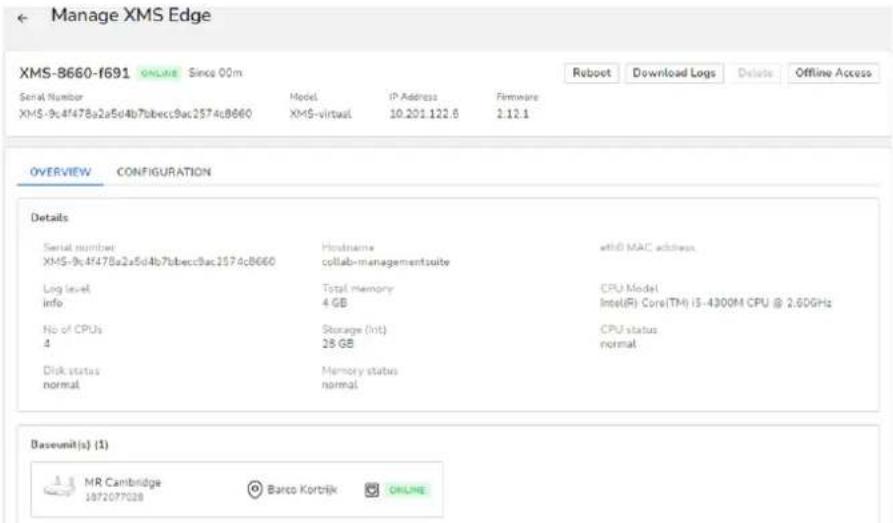Click the greyed-out Delete button
This screenshot has height=523, width=893.
tap(755, 73)
